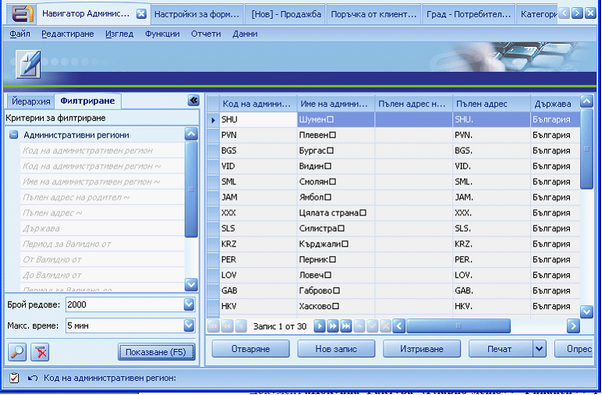Clear the filter with the red-X icon

[40, 352]
